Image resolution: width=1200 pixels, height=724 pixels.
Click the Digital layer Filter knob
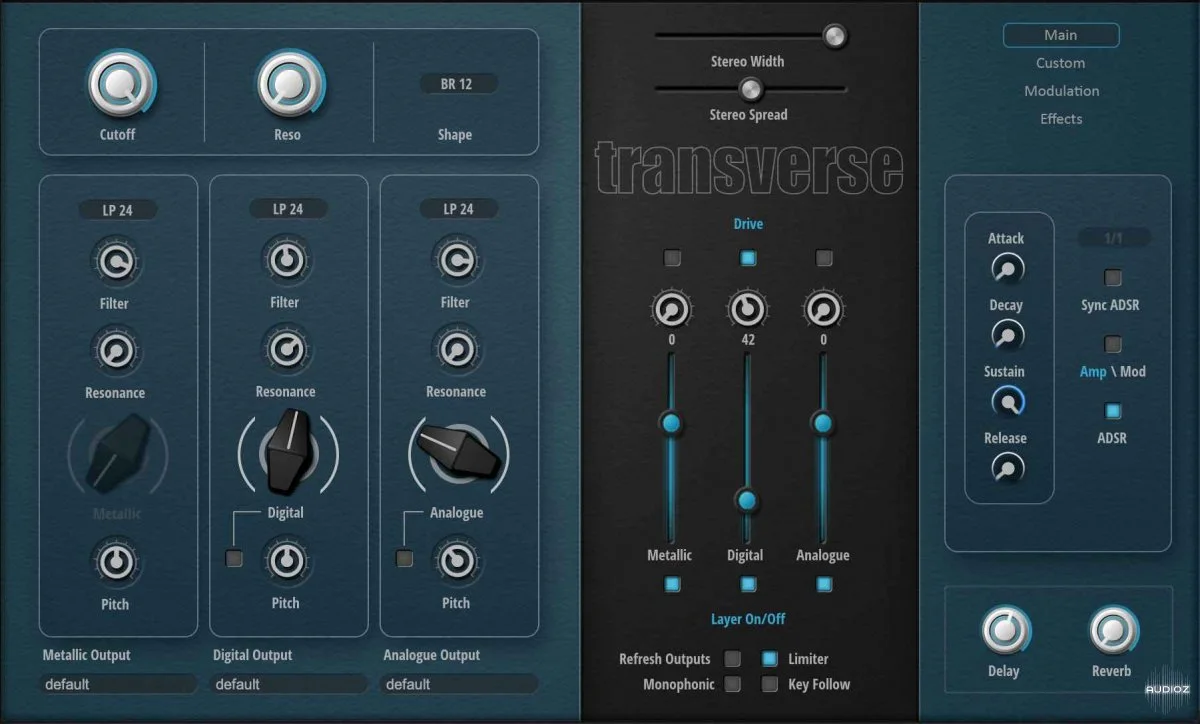click(x=285, y=262)
